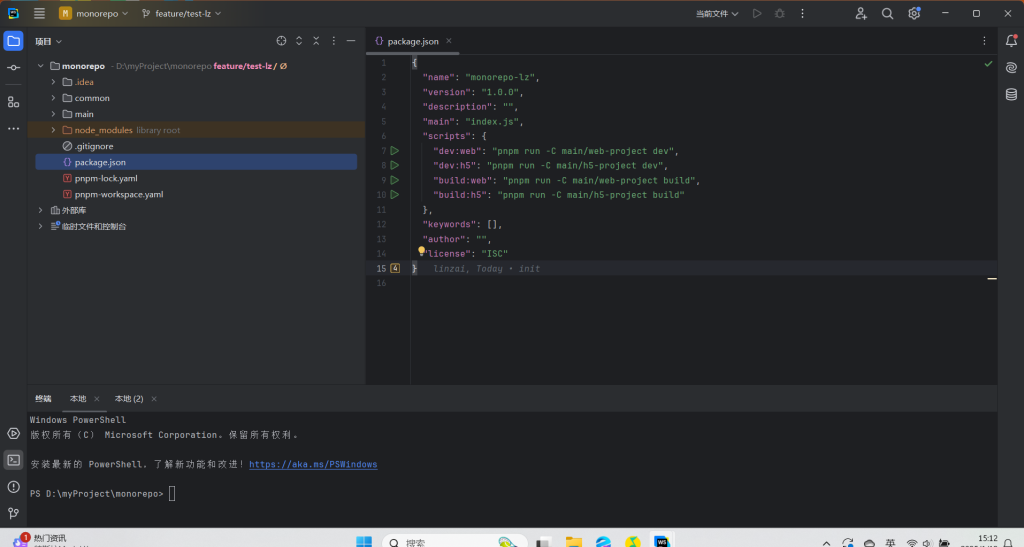
Task: Click the WebStorm logo icon
Action: click(13, 13)
